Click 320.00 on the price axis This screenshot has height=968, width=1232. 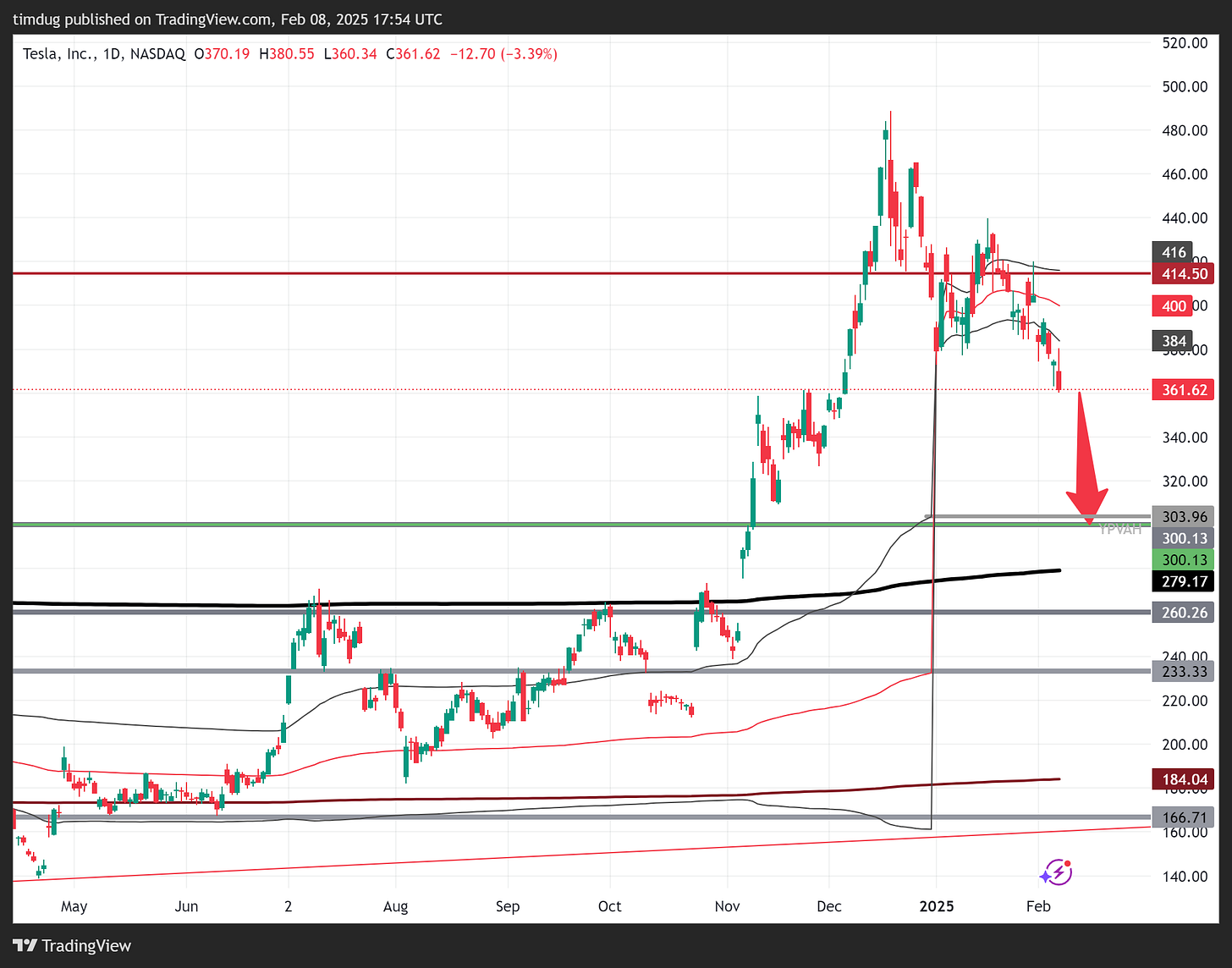point(1185,481)
